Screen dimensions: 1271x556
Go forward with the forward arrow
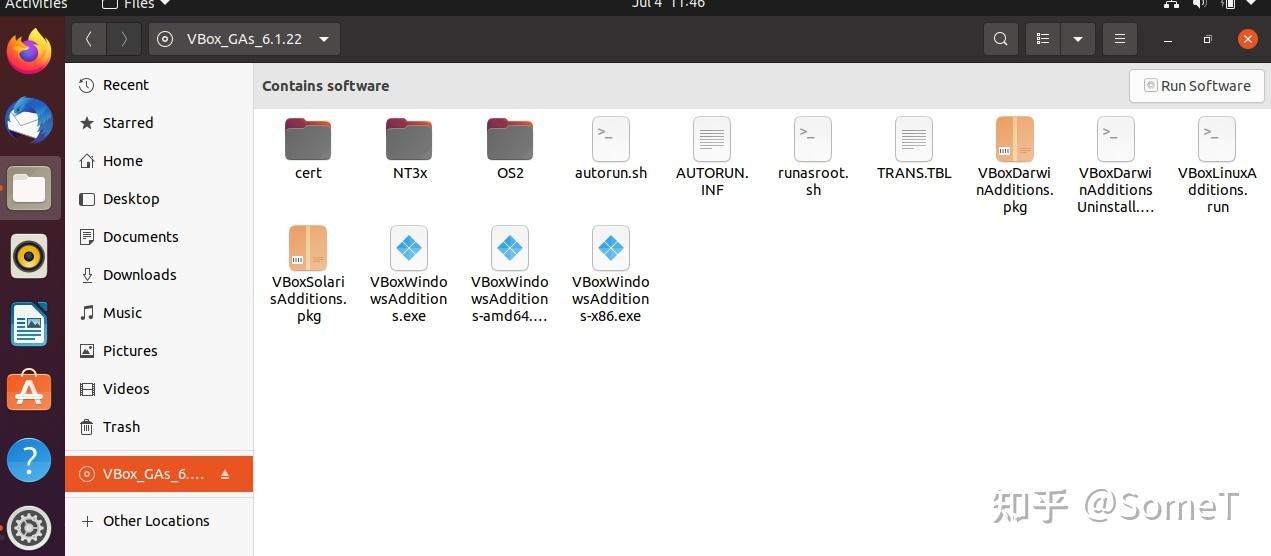pyautogui.click(x=124, y=39)
